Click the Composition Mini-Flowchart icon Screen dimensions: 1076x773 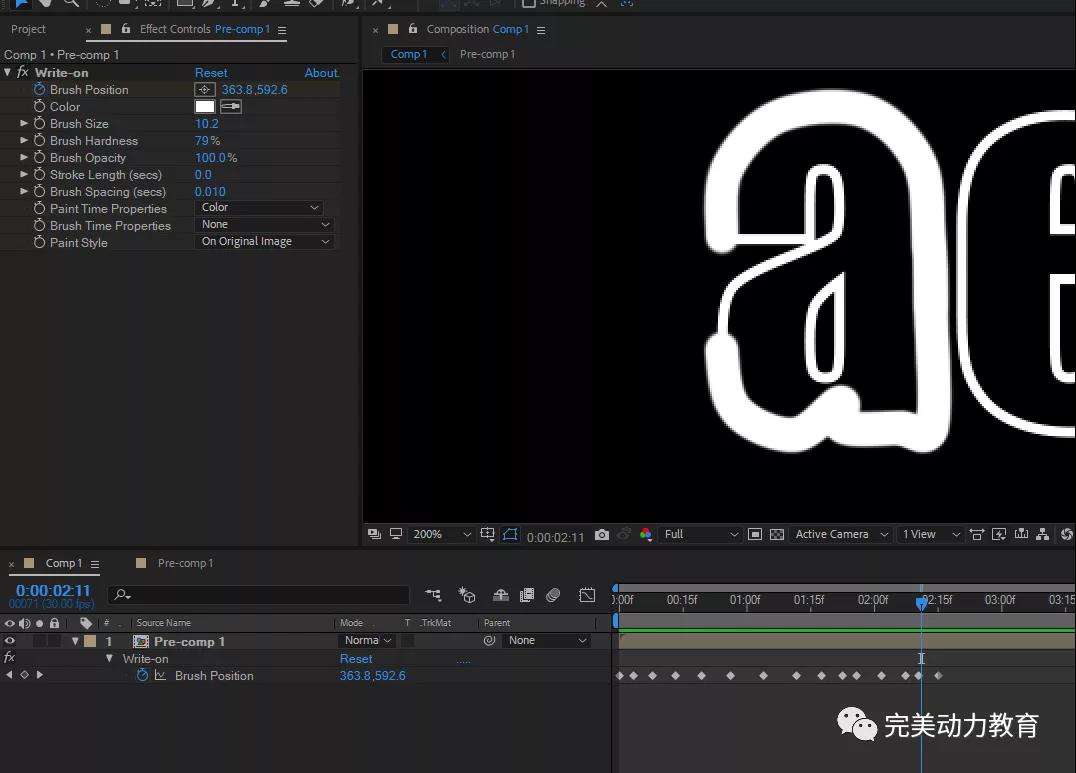(433, 595)
